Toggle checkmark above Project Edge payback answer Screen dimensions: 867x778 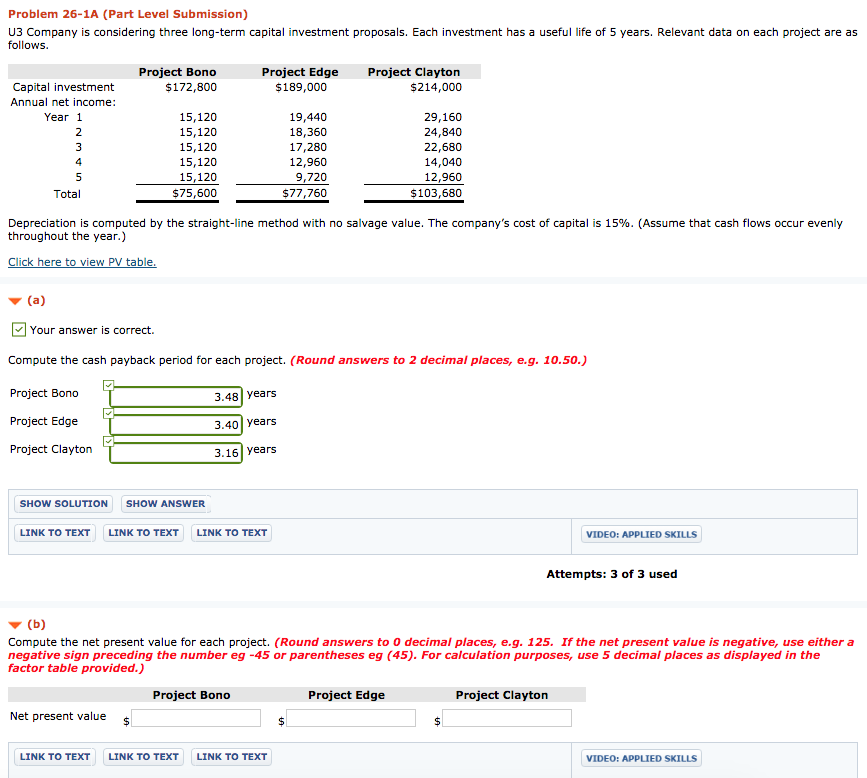tap(108, 412)
